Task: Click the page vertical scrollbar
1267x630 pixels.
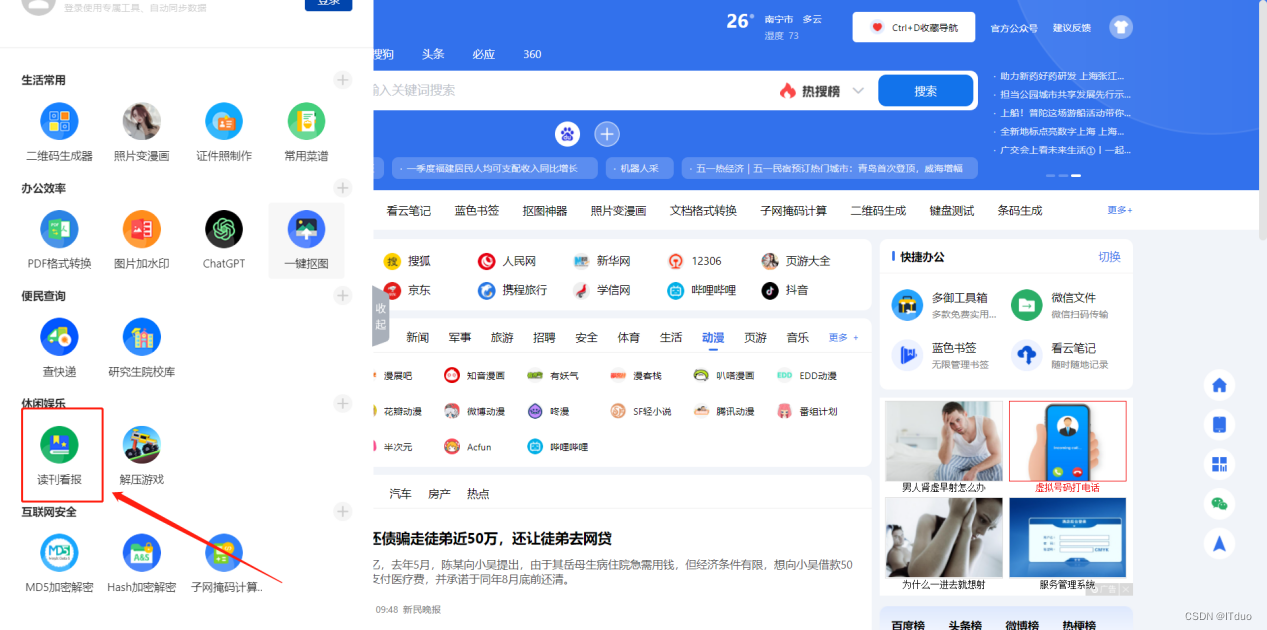Action: coord(1262,120)
